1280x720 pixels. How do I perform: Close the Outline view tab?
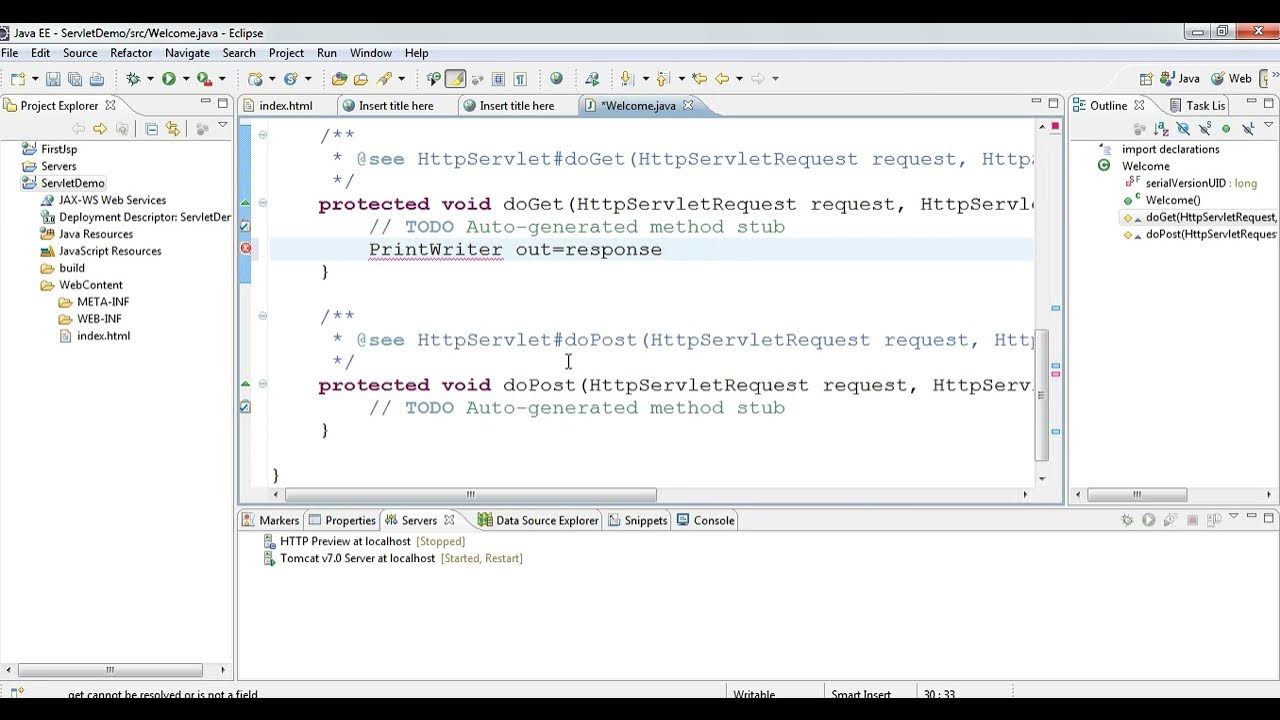1139,105
